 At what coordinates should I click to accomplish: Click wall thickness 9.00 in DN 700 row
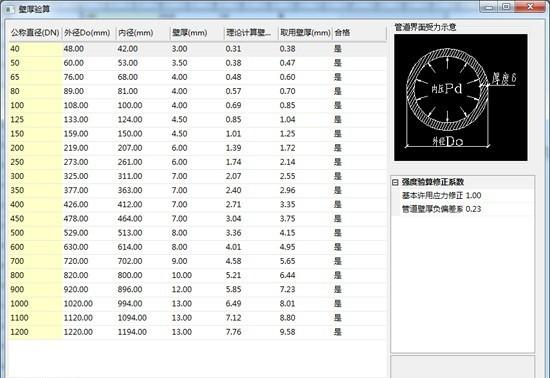pos(179,261)
